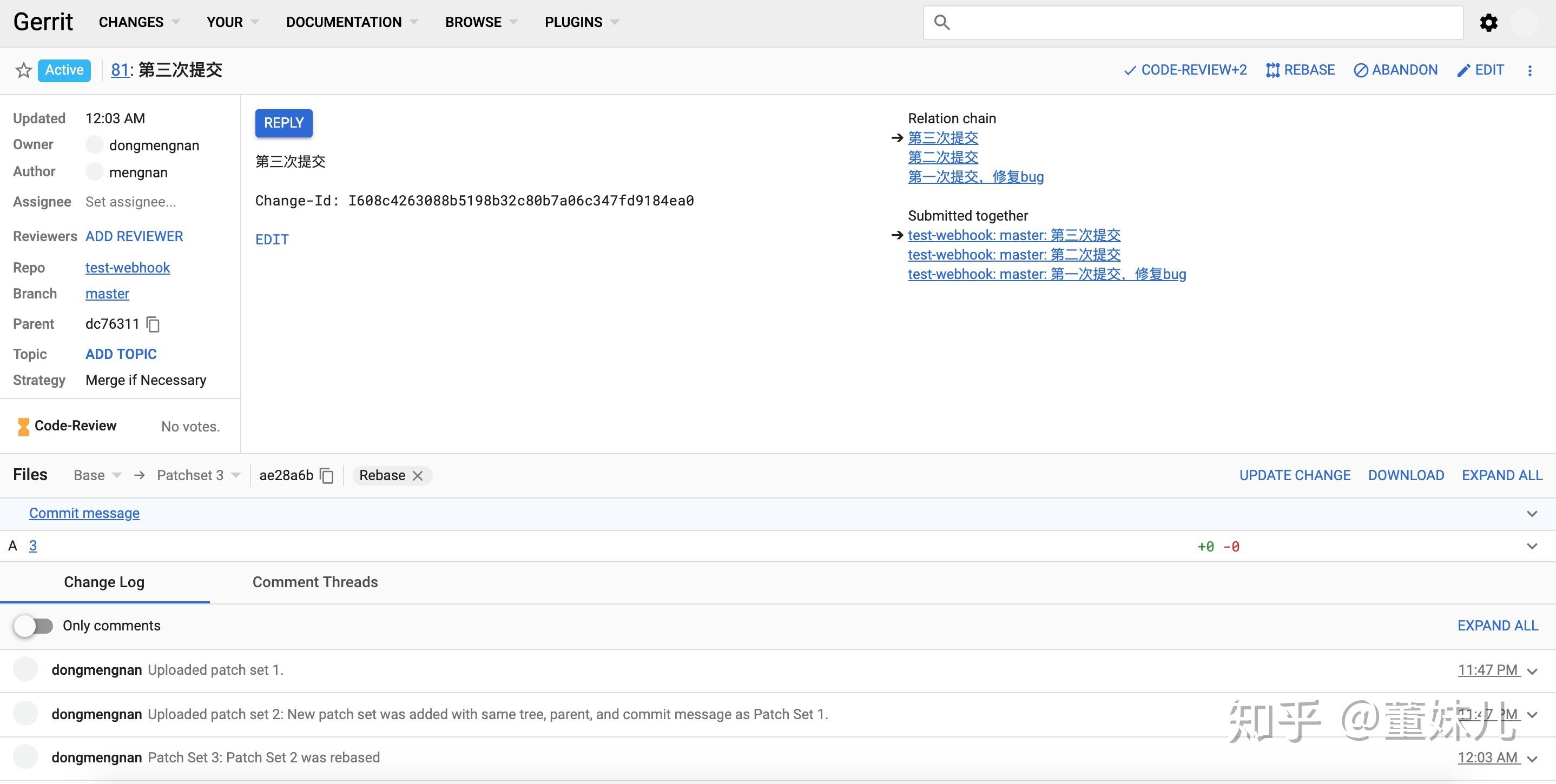Screen dimensions: 1556x784
Task: Open the test-webhook repo link
Action: (x=128, y=267)
